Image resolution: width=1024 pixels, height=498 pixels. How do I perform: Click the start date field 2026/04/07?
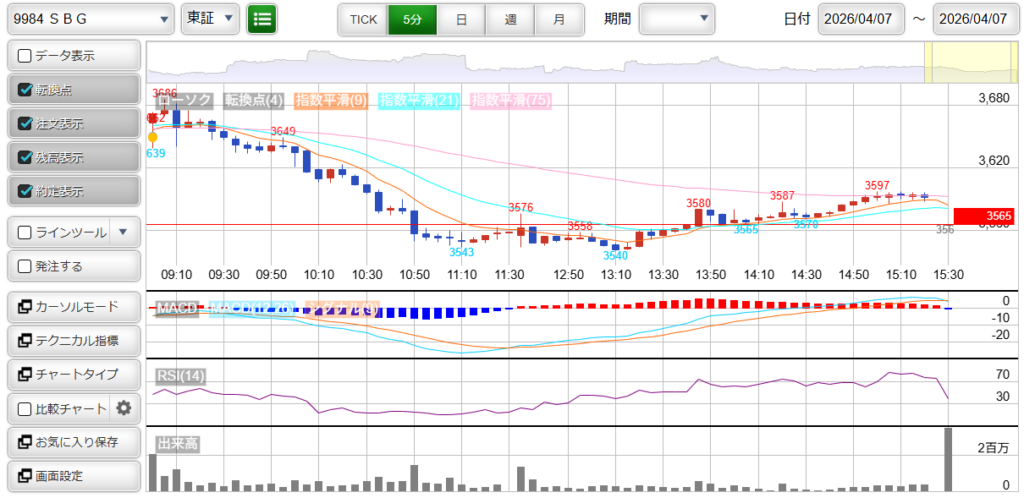tap(861, 19)
